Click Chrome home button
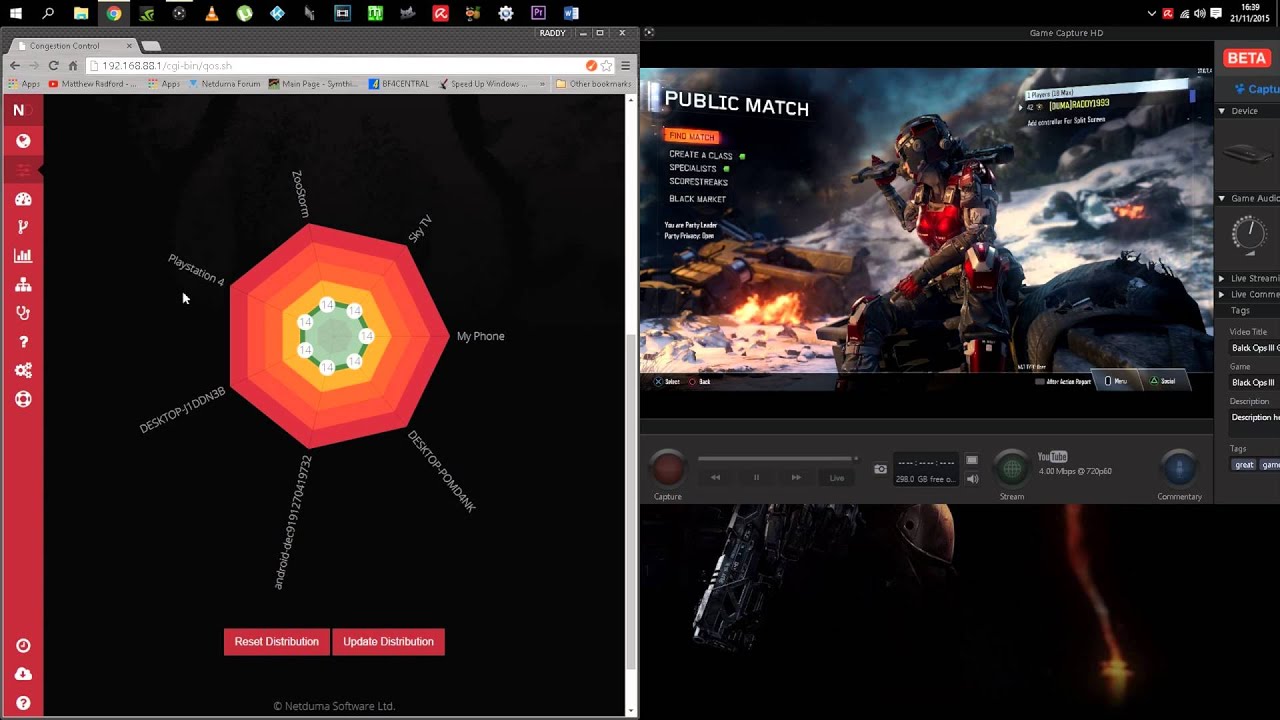Image resolution: width=1280 pixels, height=720 pixels. (72, 65)
